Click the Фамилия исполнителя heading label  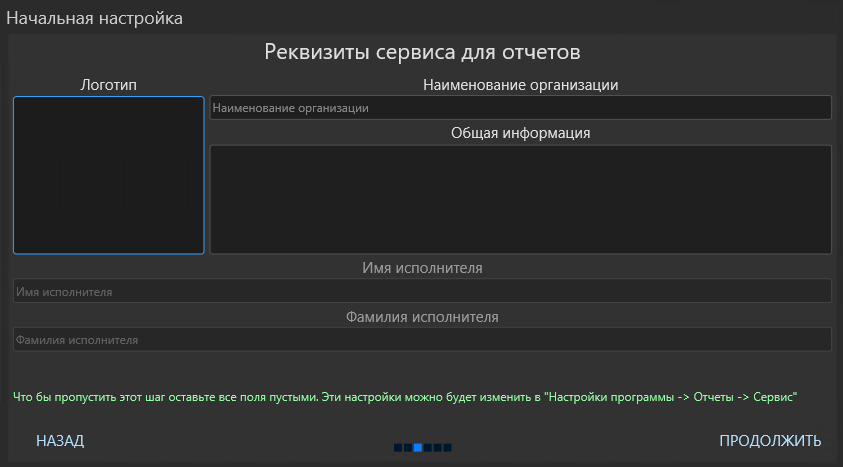422,317
